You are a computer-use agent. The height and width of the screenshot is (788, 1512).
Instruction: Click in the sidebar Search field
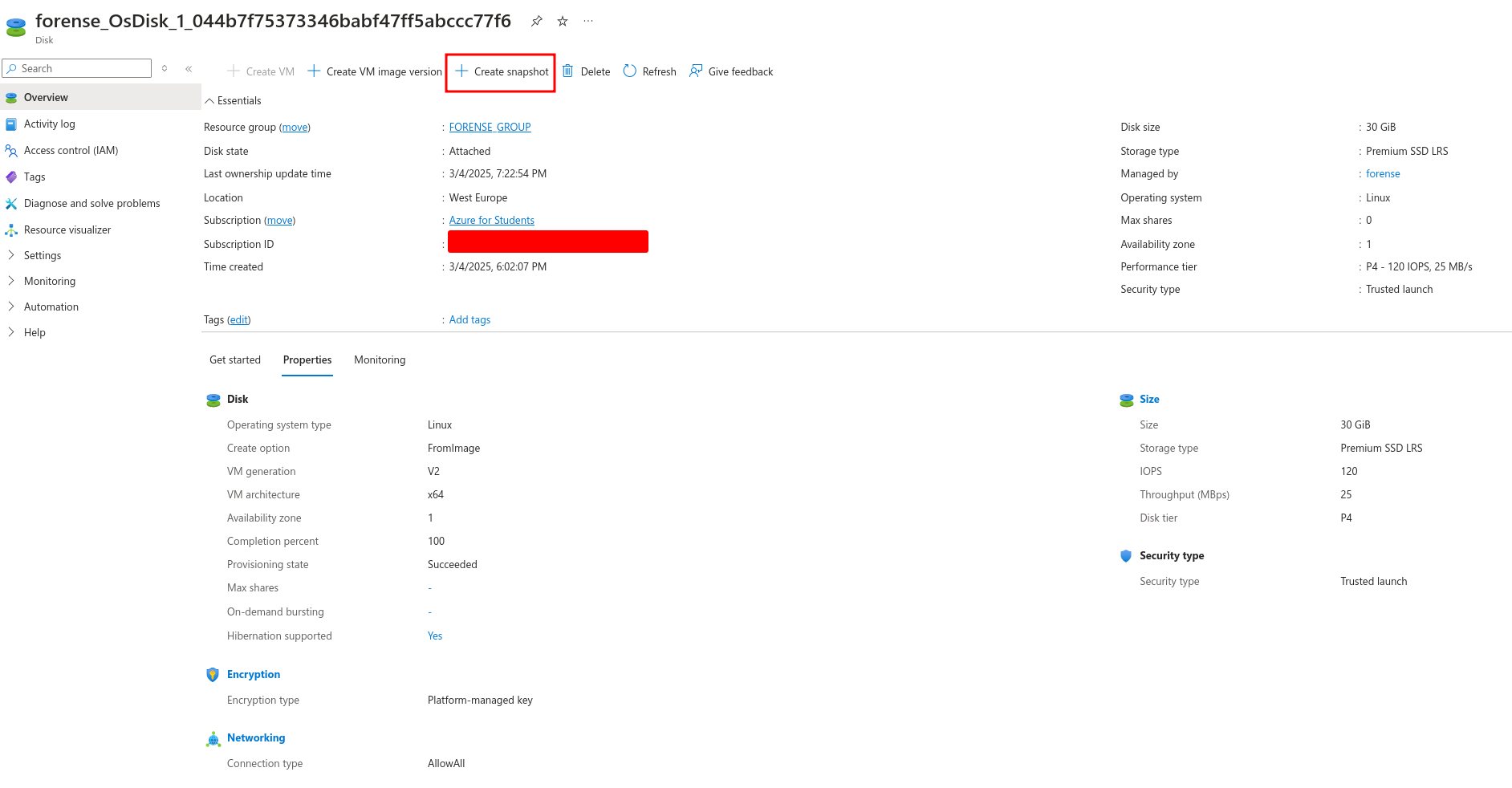click(77, 68)
